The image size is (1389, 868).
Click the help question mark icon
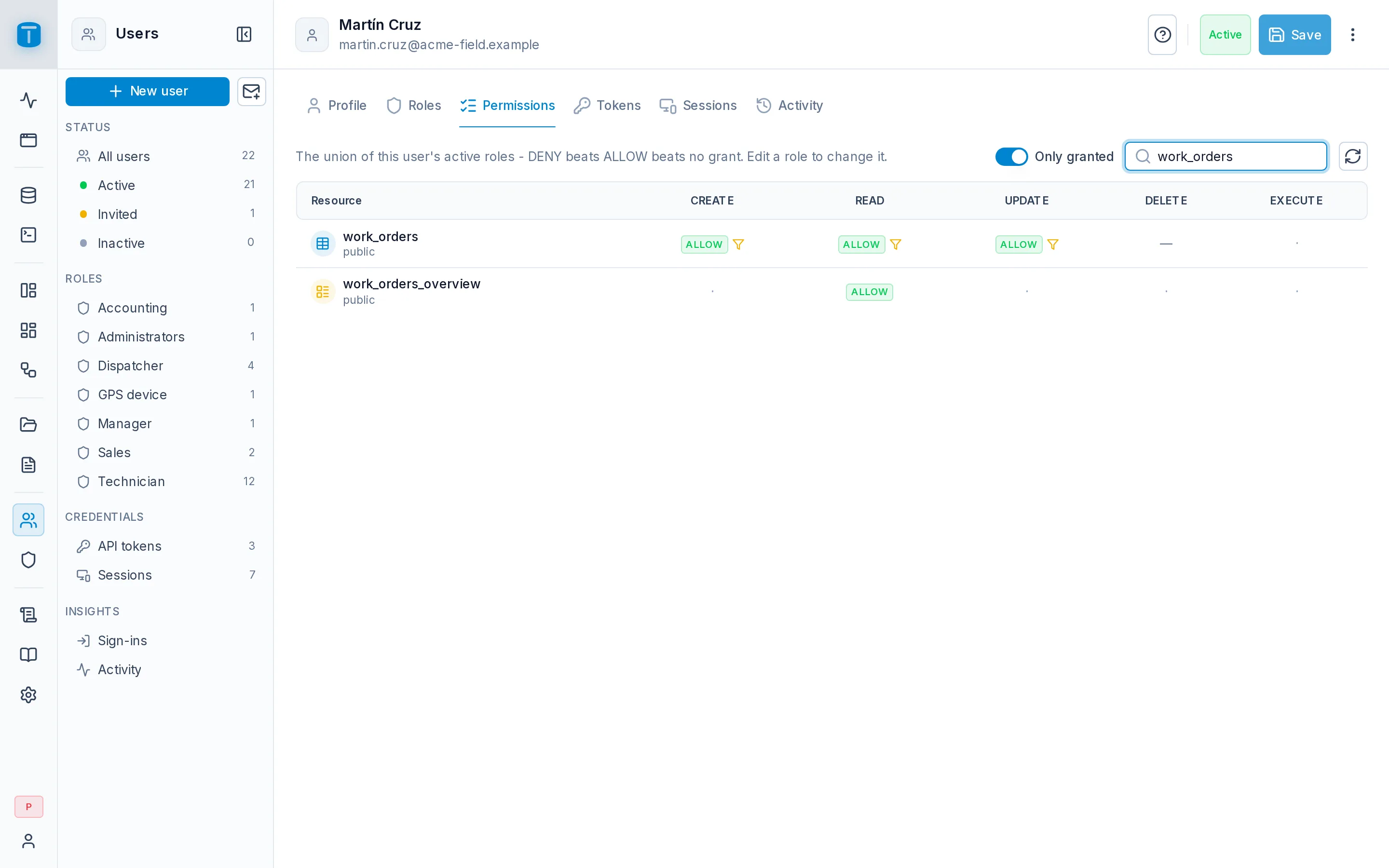tap(1162, 34)
